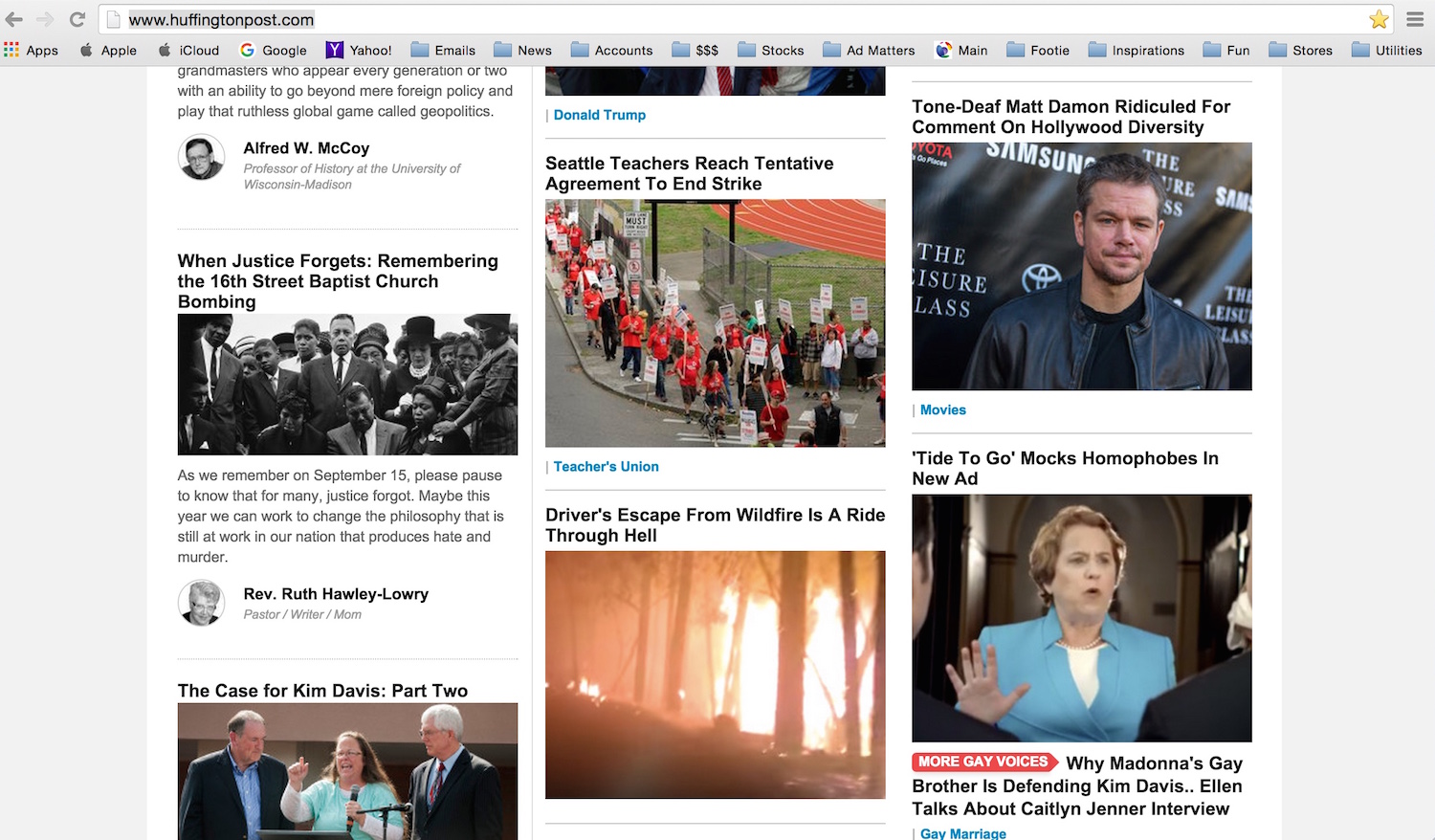Open The Case for Kim Davis headline
The image size is (1435, 840).
click(322, 691)
